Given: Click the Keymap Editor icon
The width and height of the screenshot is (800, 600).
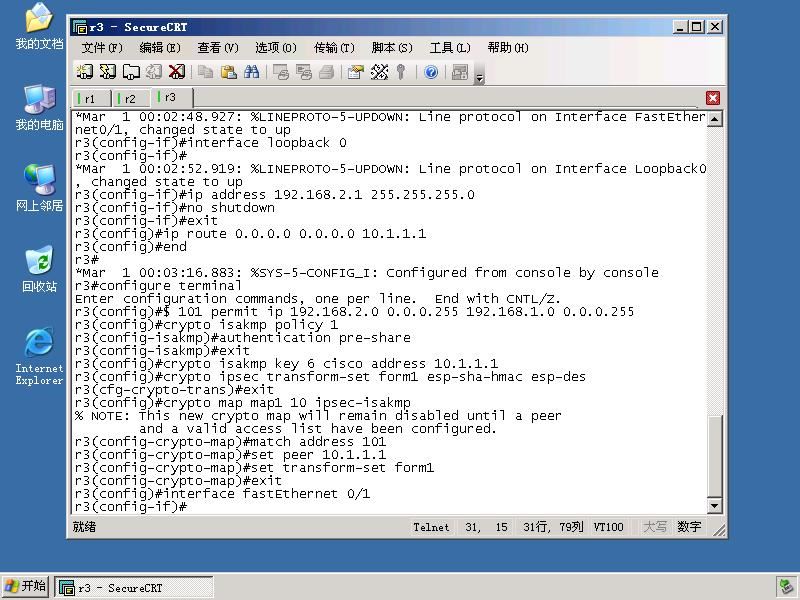Looking at the screenshot, I should [379, 72].
